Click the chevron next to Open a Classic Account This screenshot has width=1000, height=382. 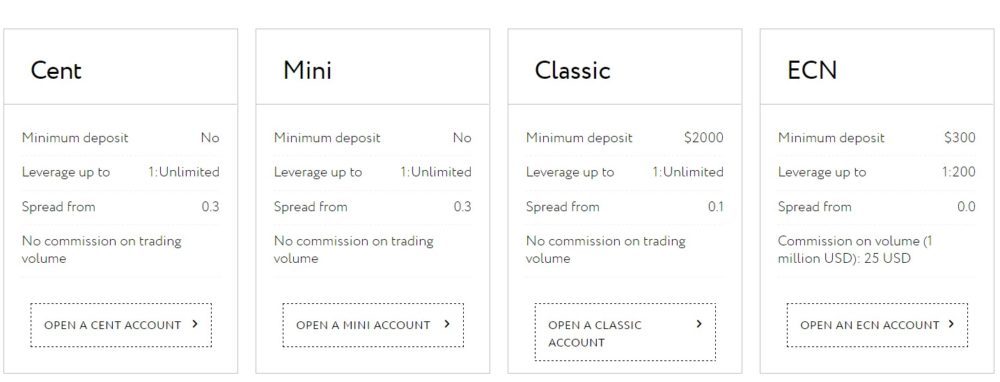pos(699,324)
